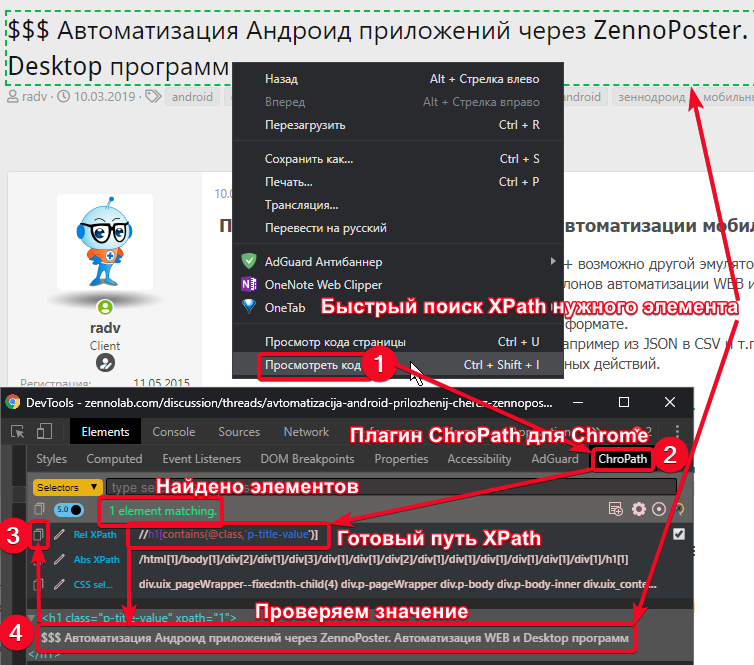Edit the CSS selector using its pencil icon
This screenshot has height=665, width=754.
60,584
